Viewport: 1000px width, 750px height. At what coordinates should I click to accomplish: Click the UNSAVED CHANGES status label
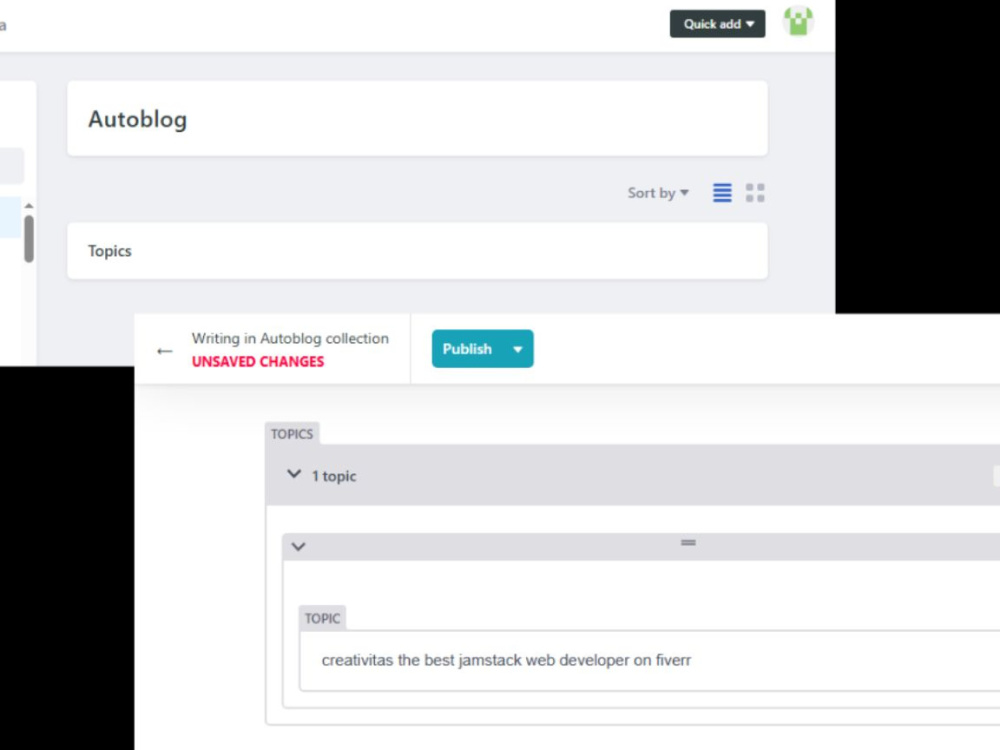258,362
